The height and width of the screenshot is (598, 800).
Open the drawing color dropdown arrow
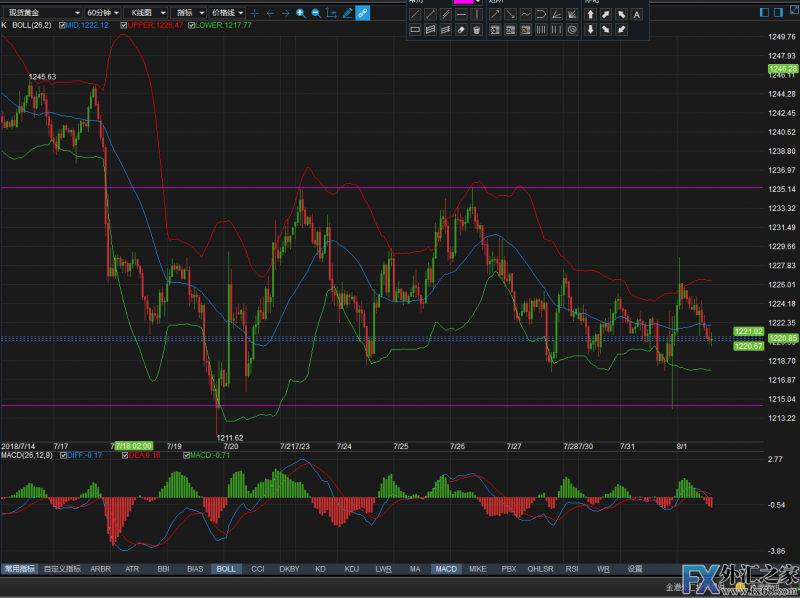pos(478,2)
